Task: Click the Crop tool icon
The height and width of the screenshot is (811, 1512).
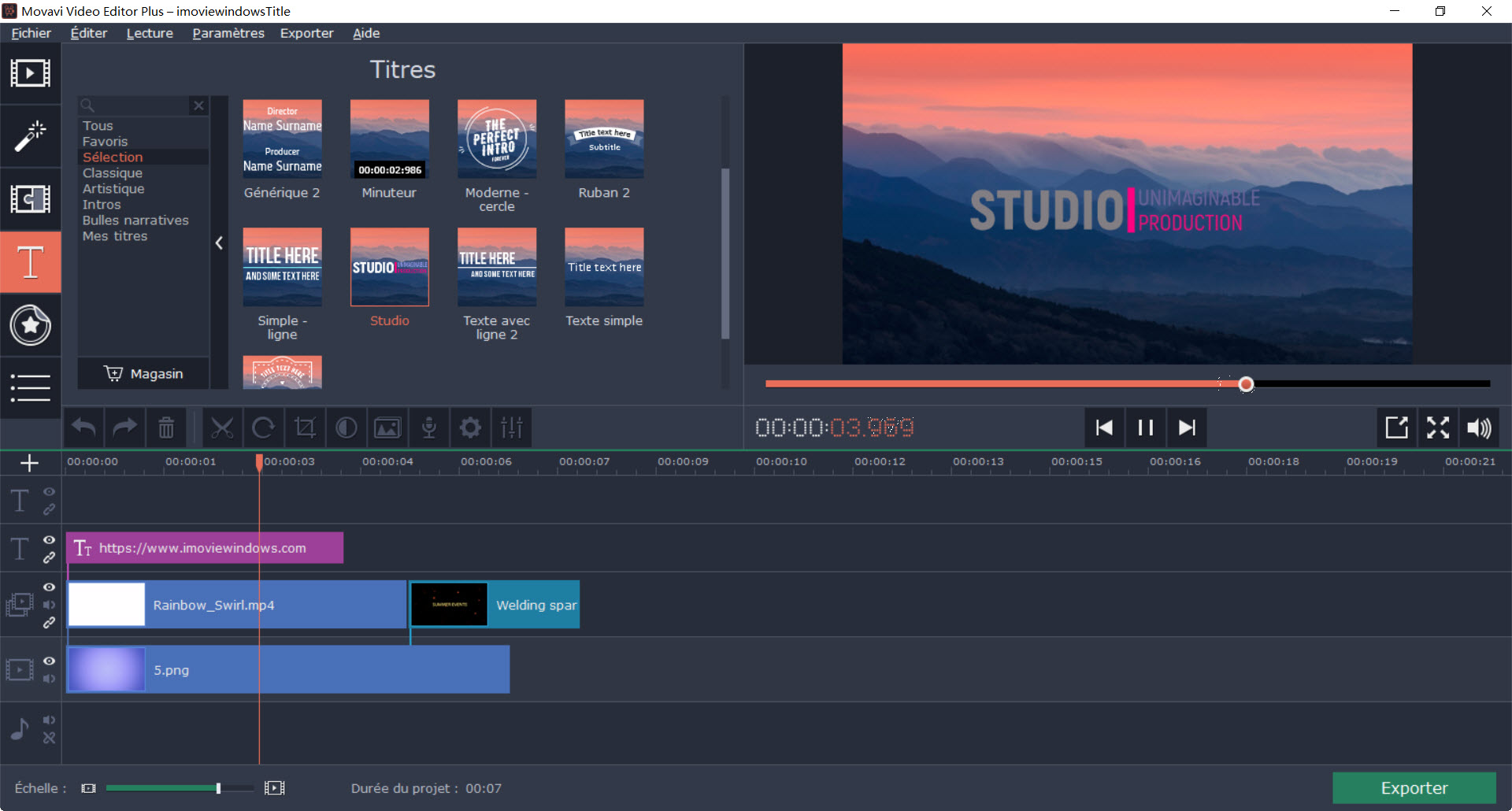Action: coord(305,428)
